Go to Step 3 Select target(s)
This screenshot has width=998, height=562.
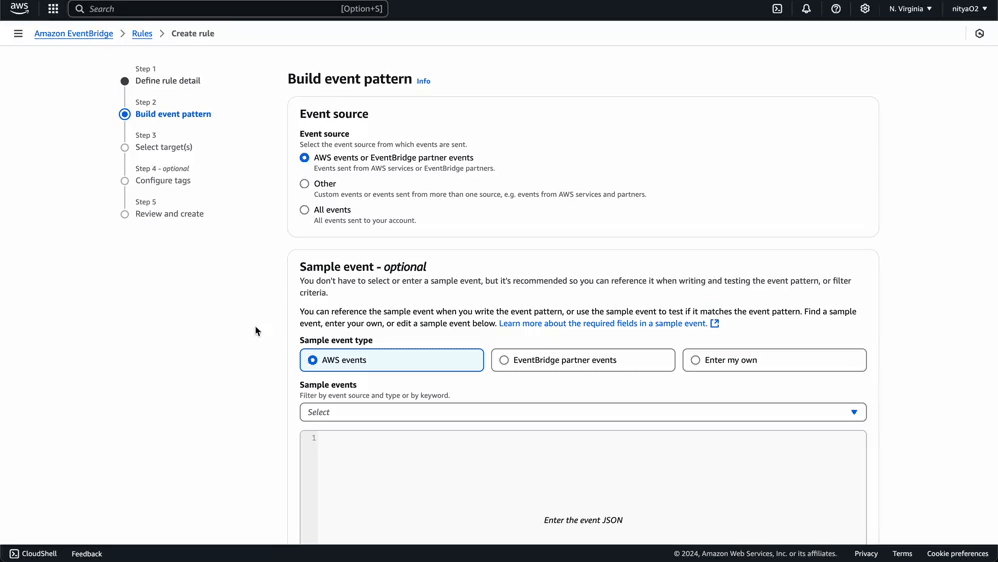tap(164, 147)
